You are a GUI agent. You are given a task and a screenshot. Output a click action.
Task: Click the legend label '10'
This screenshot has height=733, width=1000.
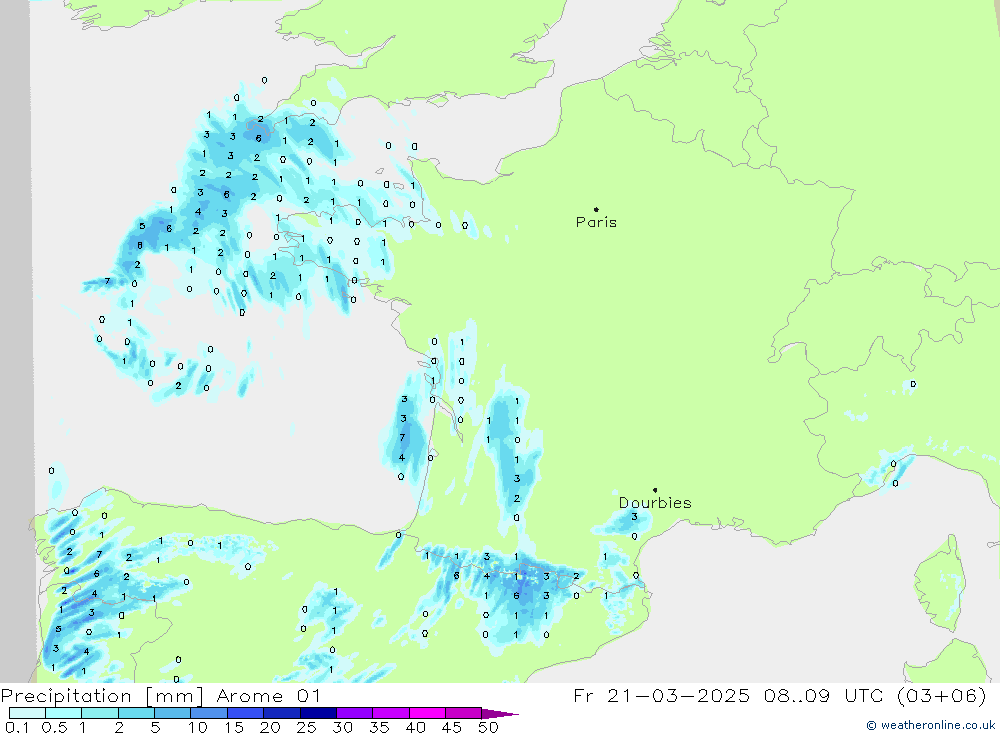(x=198, y=727)
